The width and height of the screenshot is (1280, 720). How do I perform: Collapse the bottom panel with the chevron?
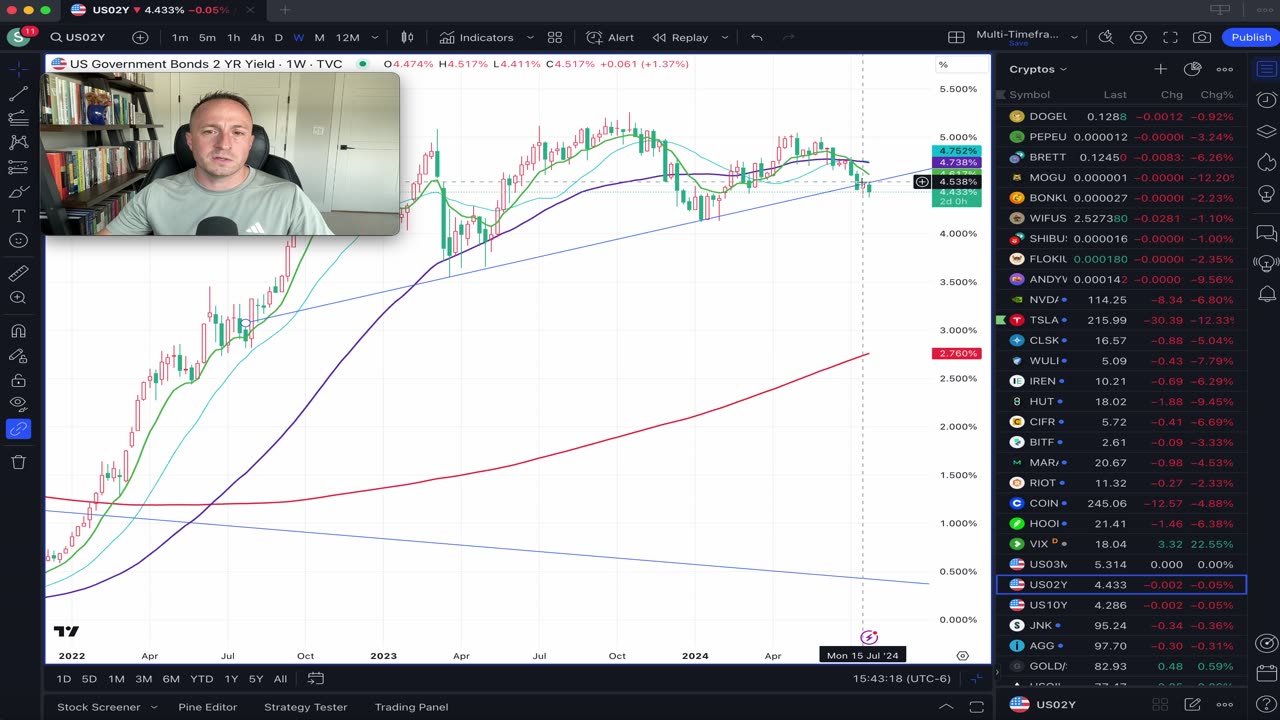coord(946,707)
